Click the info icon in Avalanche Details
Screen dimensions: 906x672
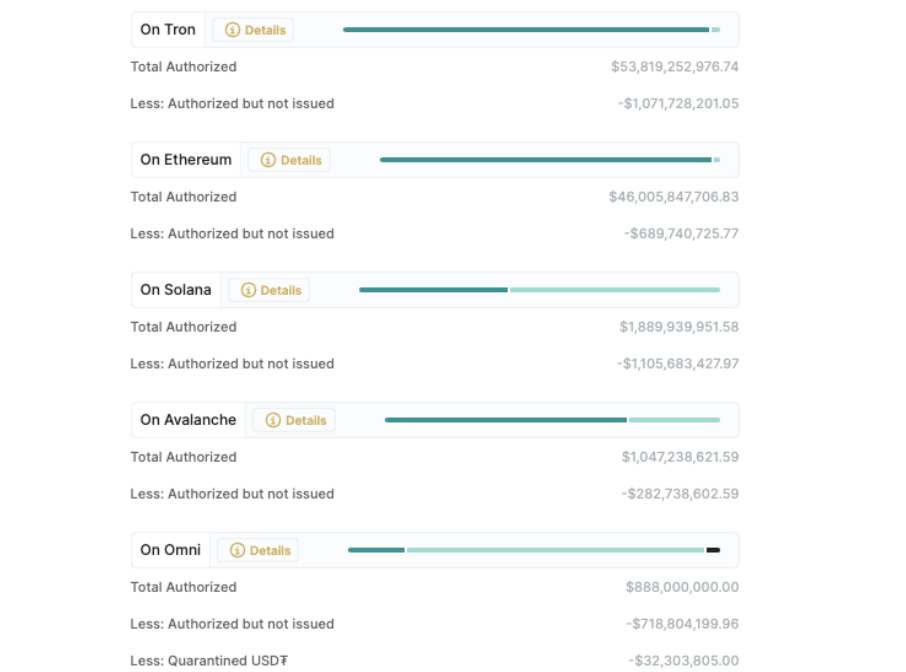pyautogui.click(x=273, y=420)
